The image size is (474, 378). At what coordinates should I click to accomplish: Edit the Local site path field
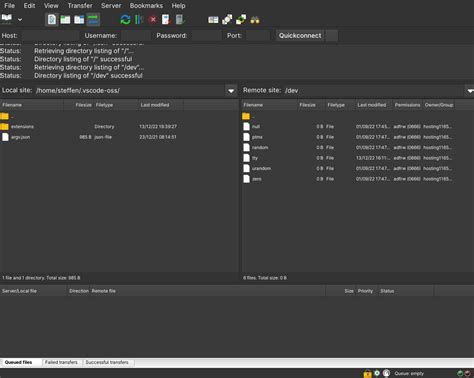pyautogui.click(x=130, y=91)
